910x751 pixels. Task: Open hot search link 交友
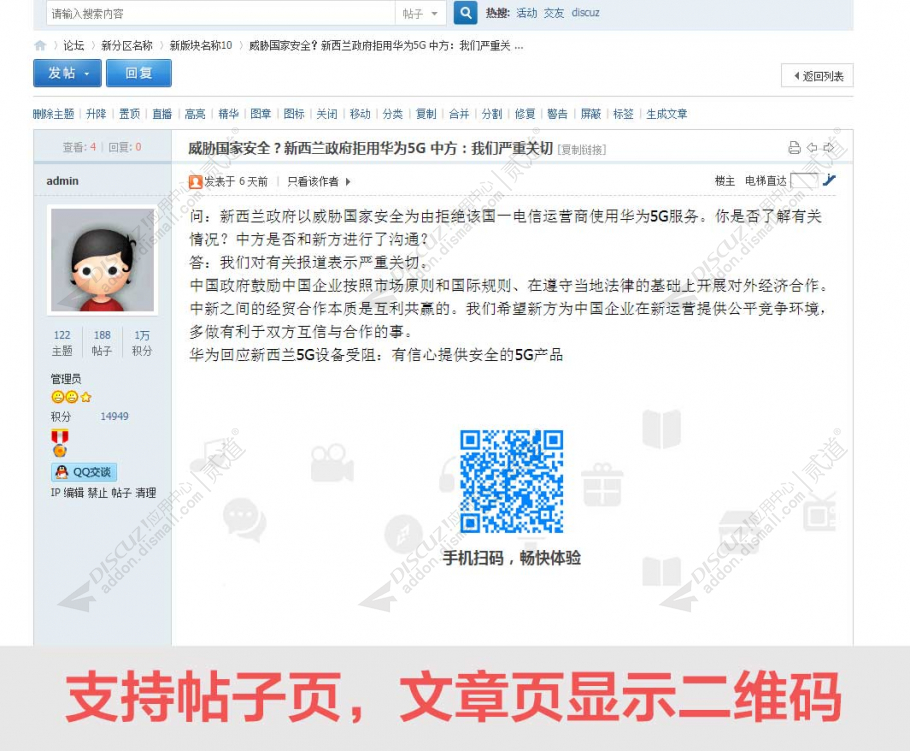point(554,13)
